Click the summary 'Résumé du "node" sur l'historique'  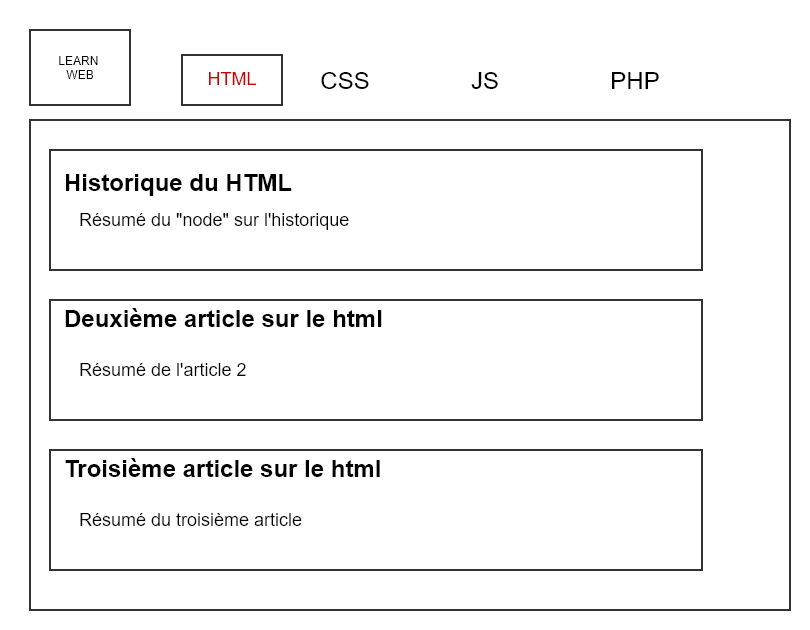(214, 220)
